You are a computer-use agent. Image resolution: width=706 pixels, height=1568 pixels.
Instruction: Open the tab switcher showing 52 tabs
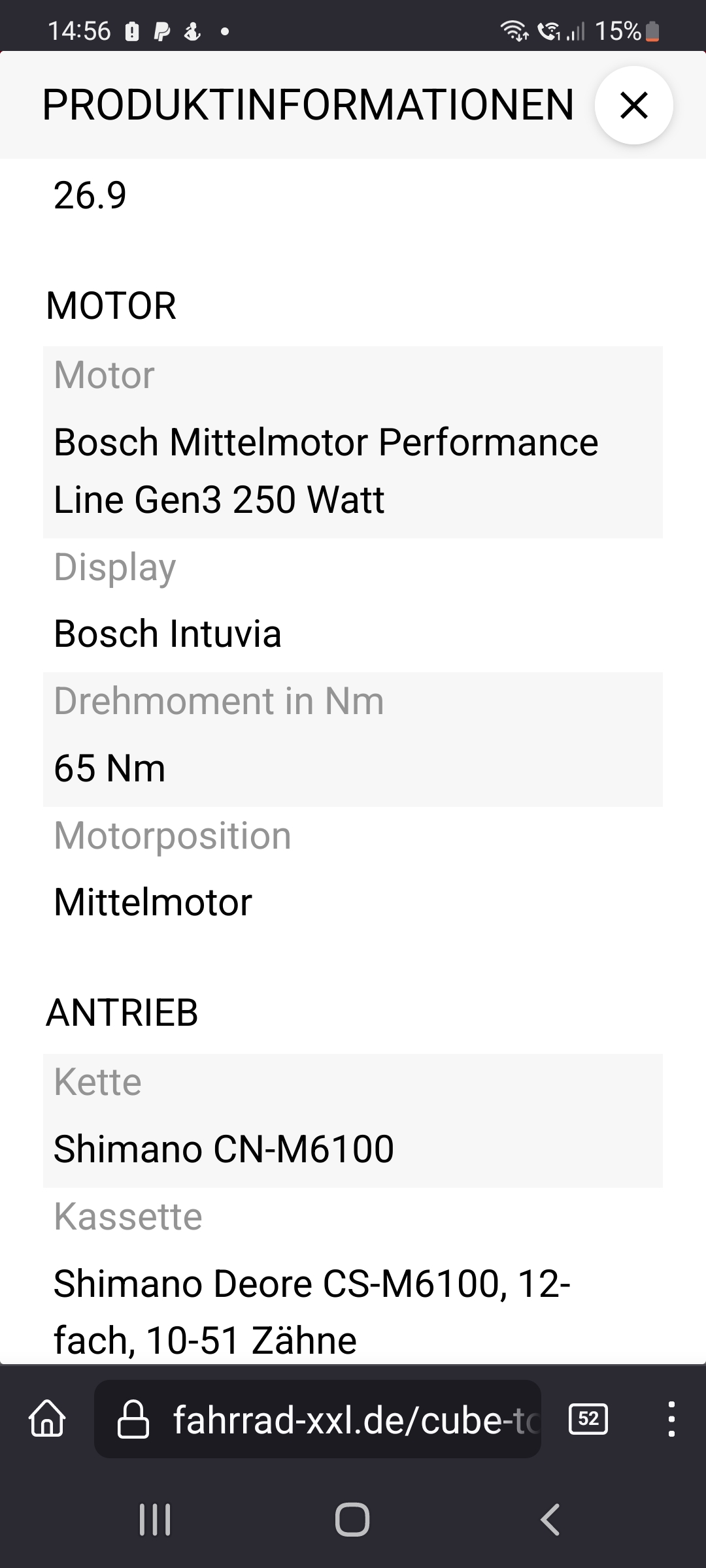coord(588,1419)
